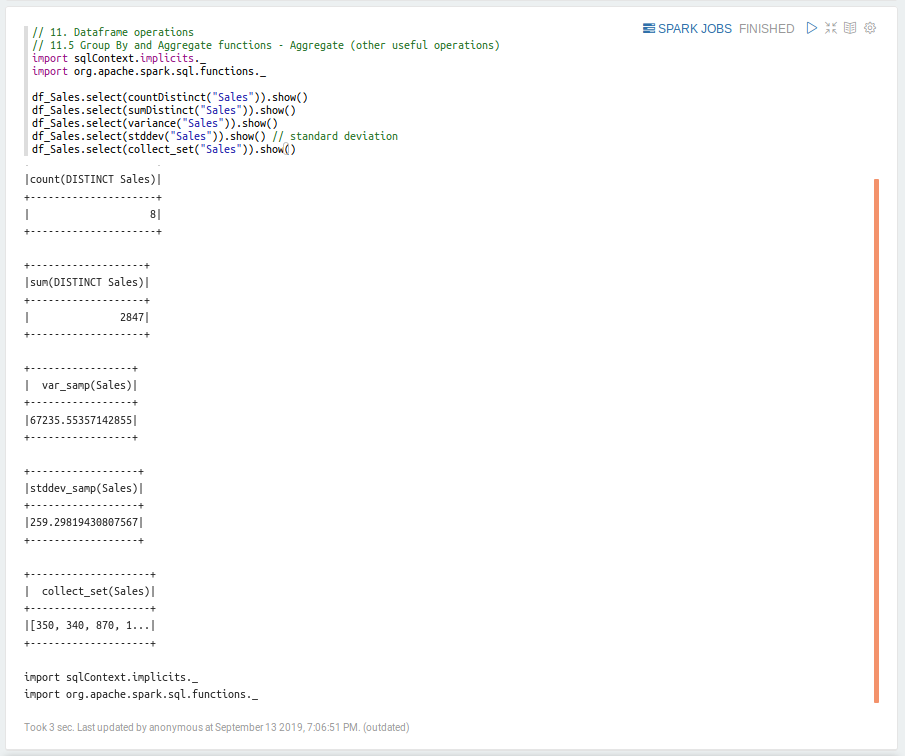Click the '11.5 Group By' comment line
The image size is (905, 756).
tap(266, 45)
